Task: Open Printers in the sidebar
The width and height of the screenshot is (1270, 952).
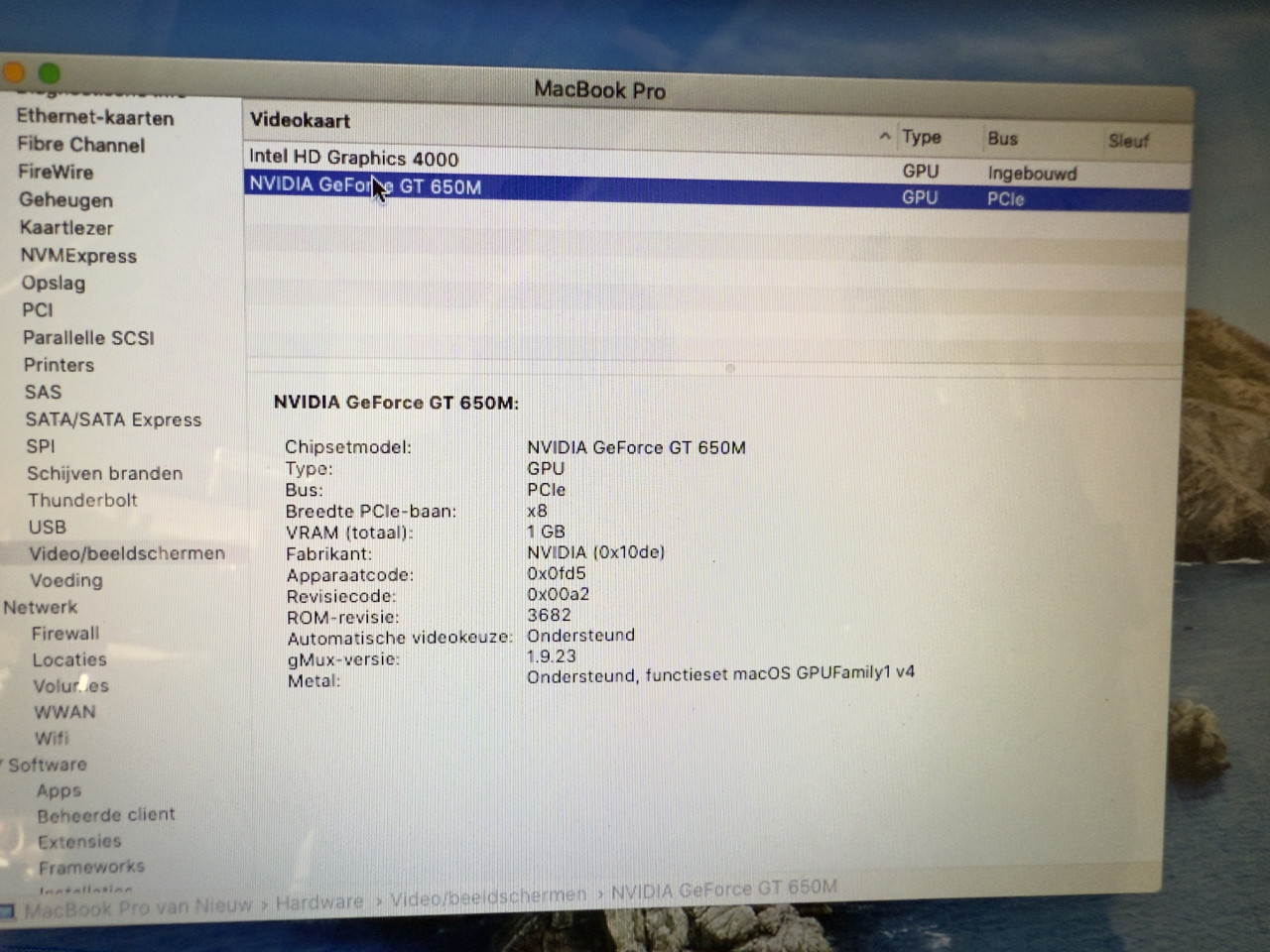Action: tap(59, 364)
